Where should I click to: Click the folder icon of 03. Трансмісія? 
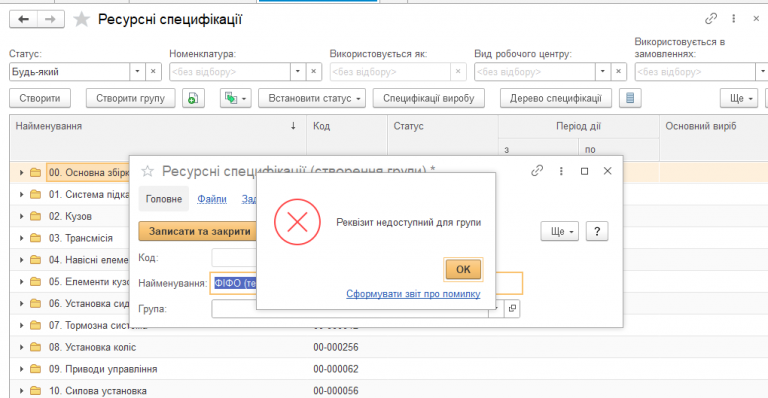click(x=35, y=238)
